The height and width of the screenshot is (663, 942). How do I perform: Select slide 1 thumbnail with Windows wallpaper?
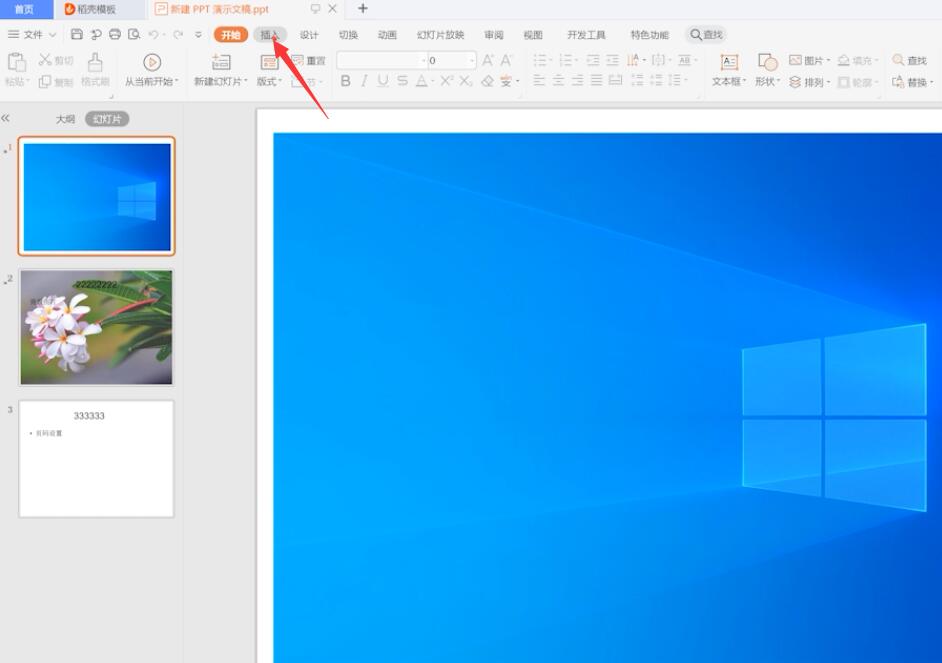point(97,196)
